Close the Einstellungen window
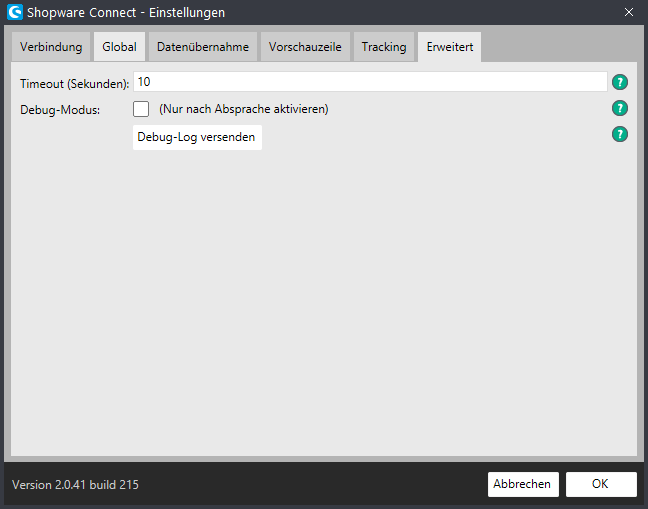648x509 pixels. 629,12
